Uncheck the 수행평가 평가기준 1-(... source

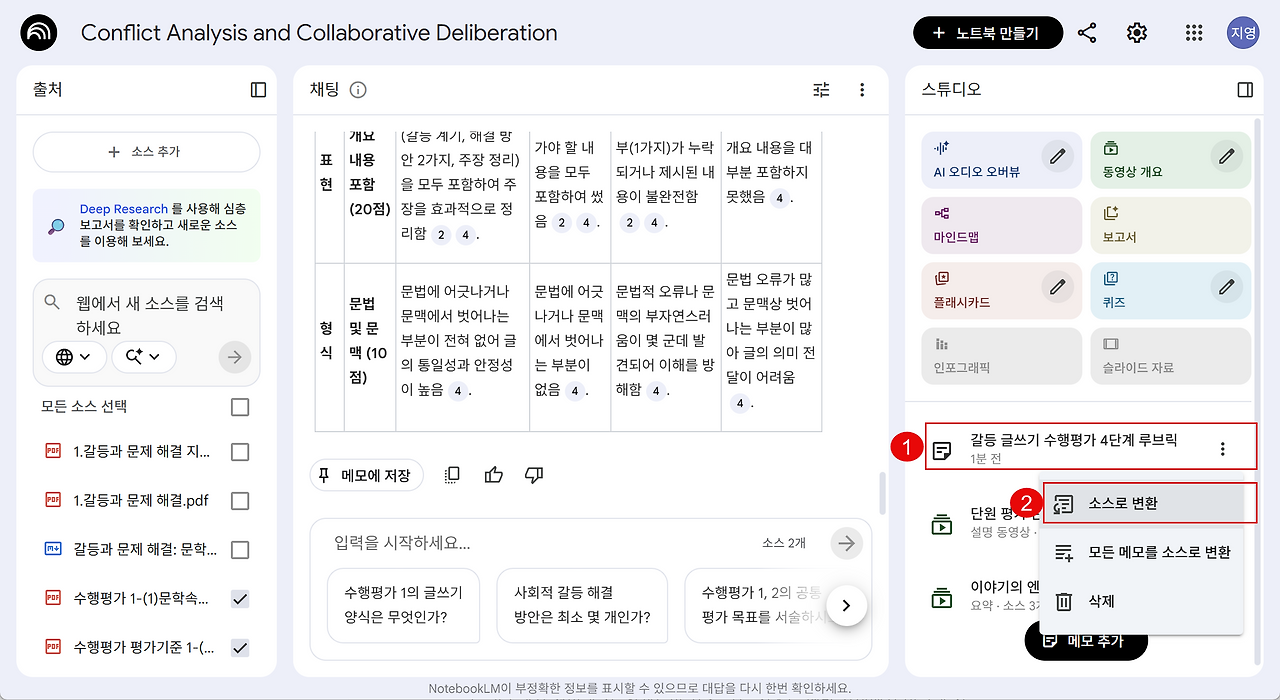(x=240, y=647)
